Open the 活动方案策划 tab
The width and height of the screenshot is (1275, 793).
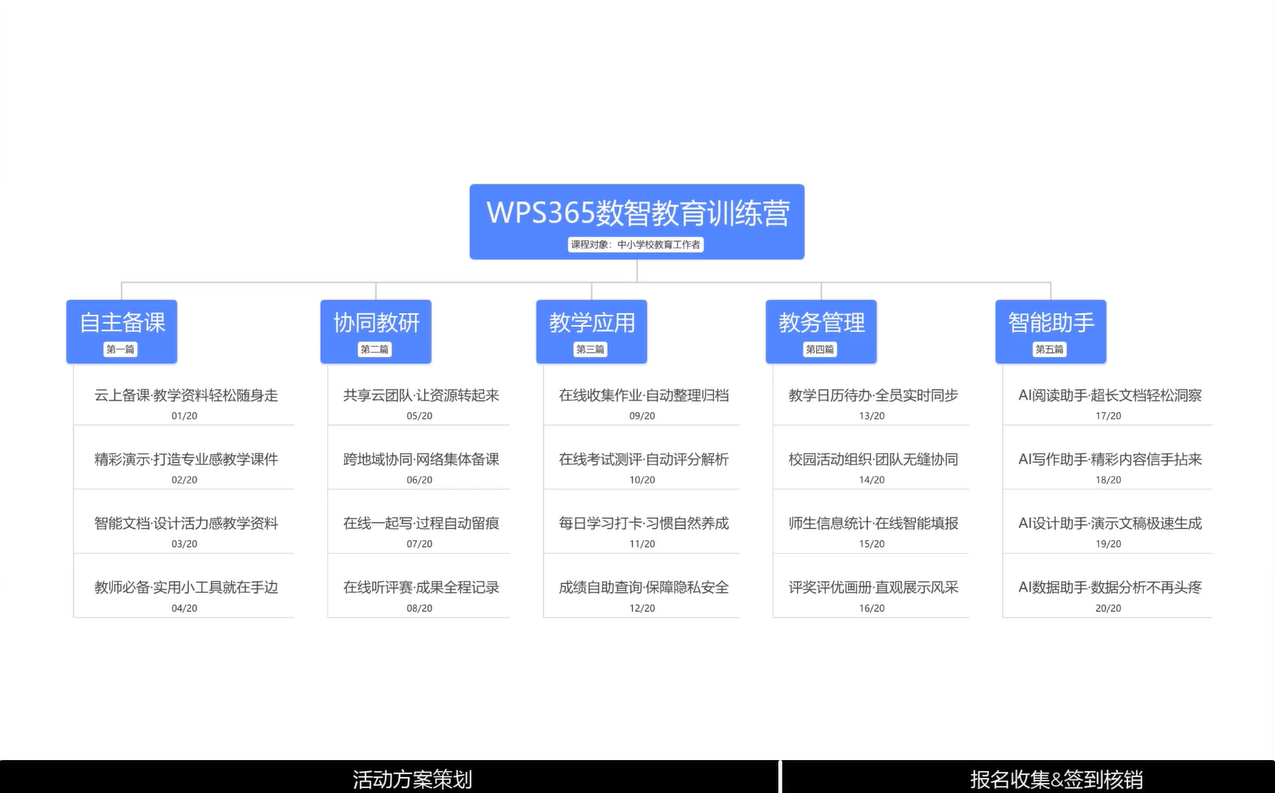(x=412, y=779)
